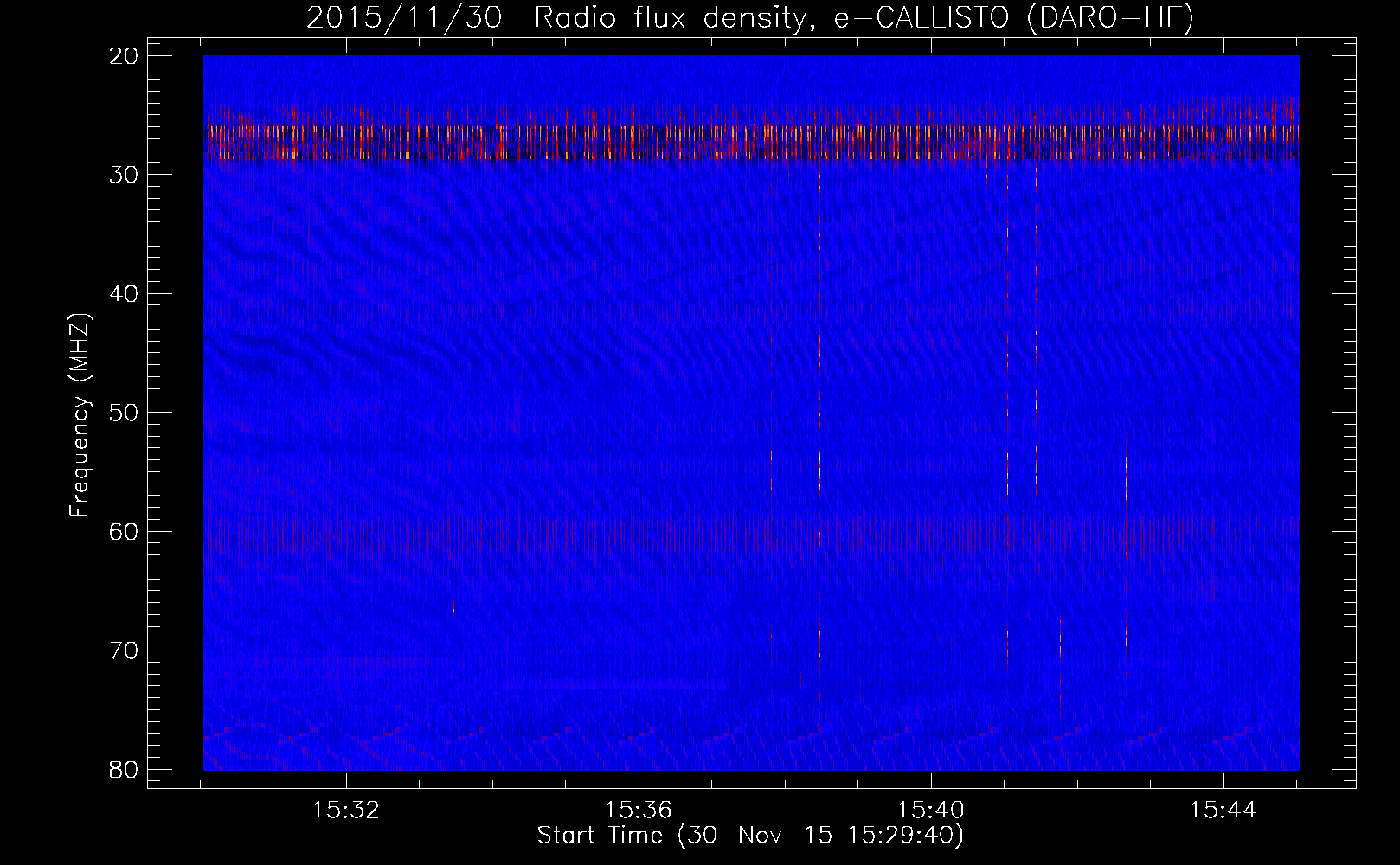Click the 60 frequency tick label

122,531
